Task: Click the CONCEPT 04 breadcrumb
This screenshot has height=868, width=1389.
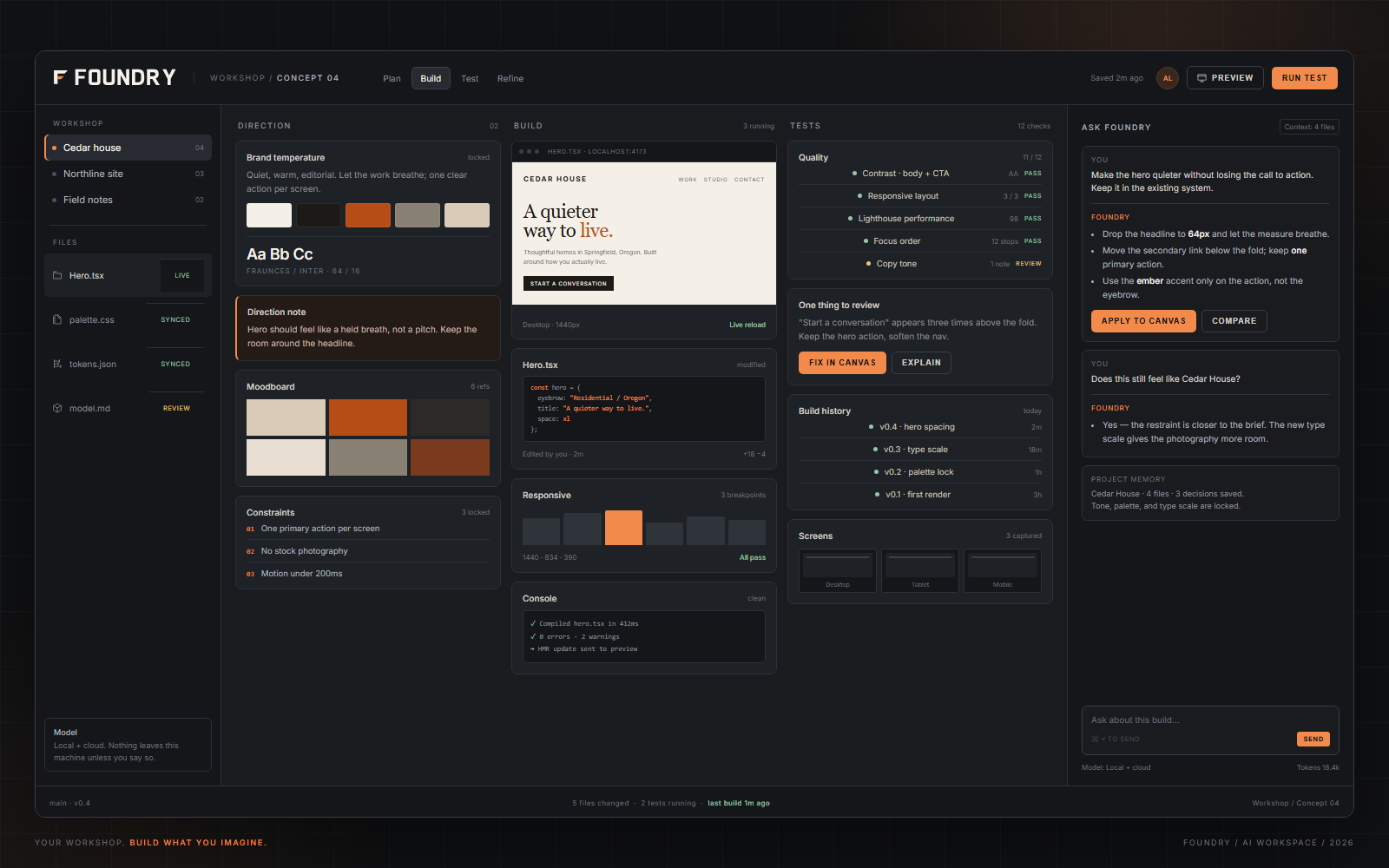Action: coord(307,78)
